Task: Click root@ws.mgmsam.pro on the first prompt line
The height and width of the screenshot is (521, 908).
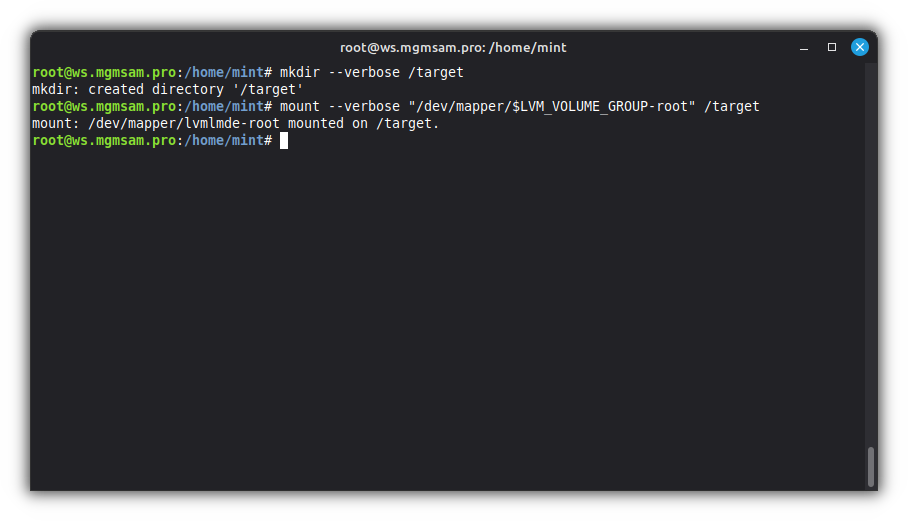Action: [104, 73]
